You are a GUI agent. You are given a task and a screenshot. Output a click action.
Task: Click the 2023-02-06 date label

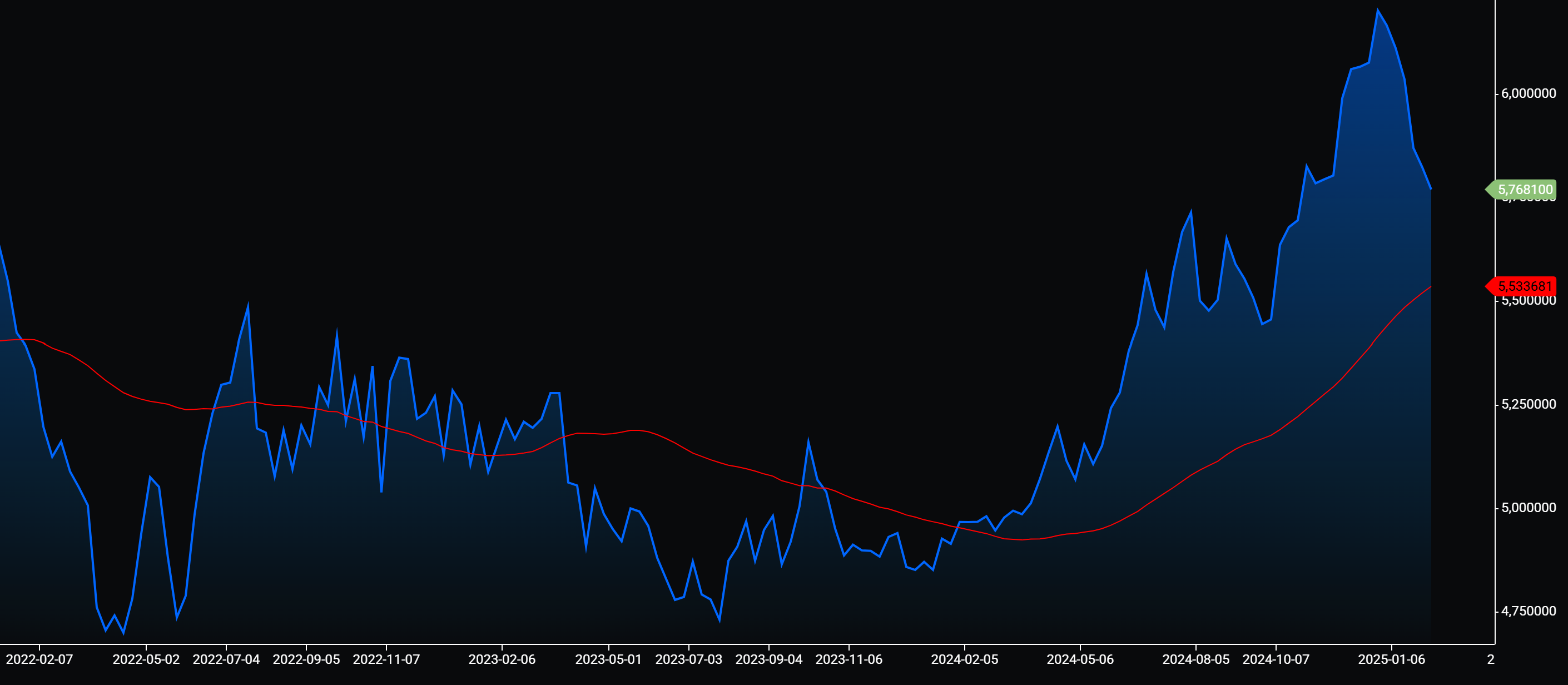pos(502,659)
